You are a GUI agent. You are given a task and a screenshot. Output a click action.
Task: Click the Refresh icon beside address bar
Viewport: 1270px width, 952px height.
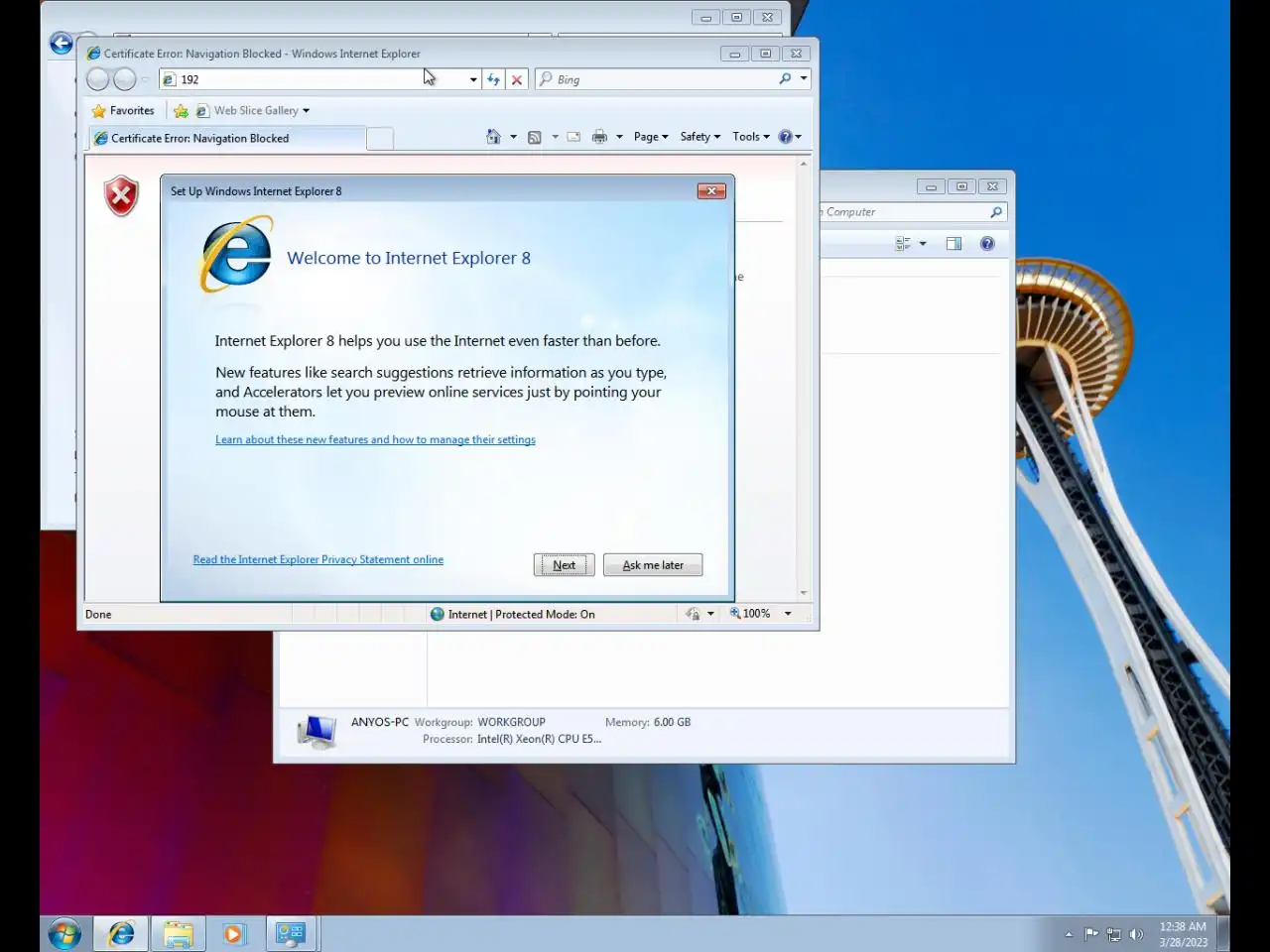coord(493,79)
